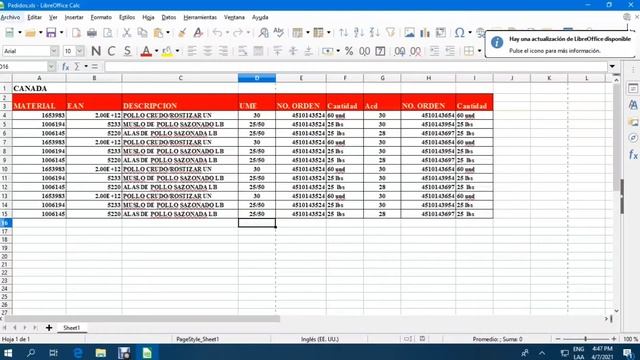Open the sidebar Functions fx icon
The width and height of the screenshot is (640, 360).
633,154
